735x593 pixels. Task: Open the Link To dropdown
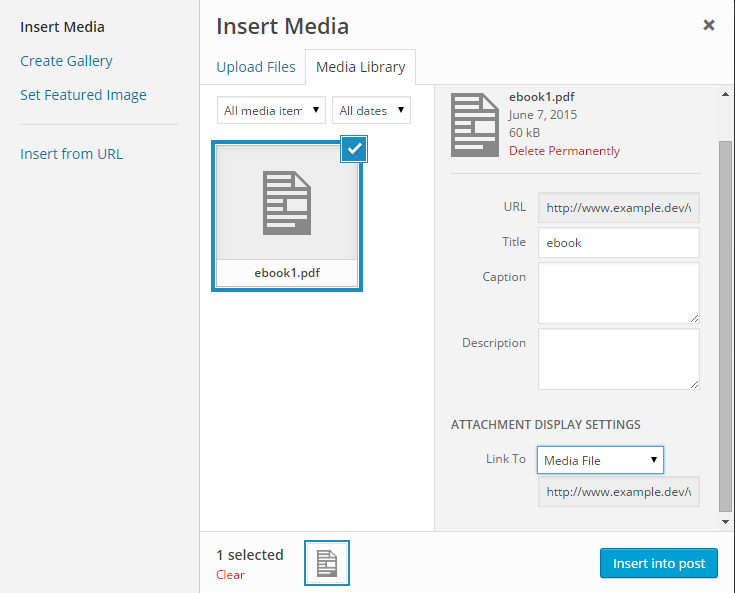click(600, 460)
